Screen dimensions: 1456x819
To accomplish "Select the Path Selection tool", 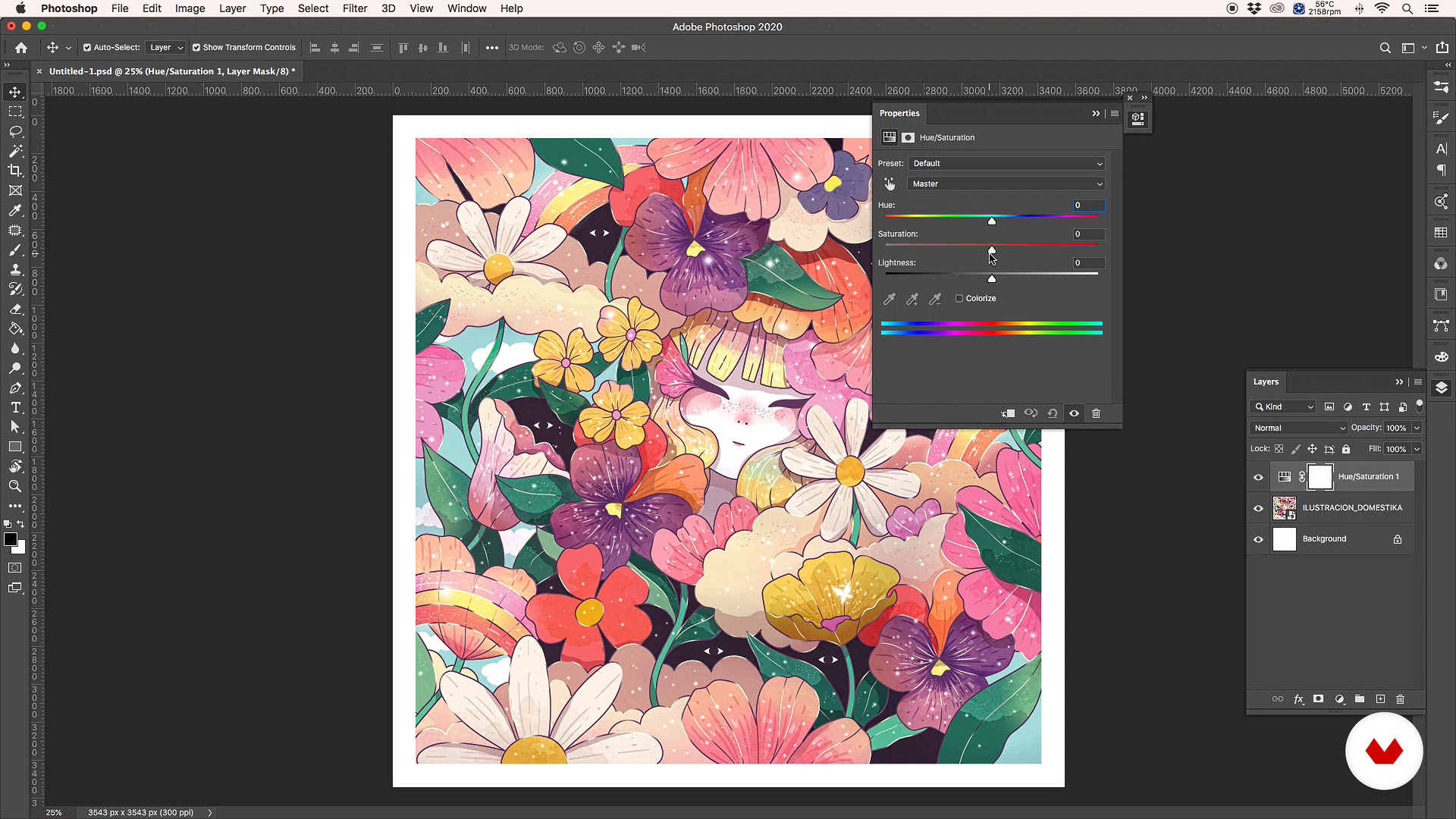I will [x=15, y=427].
